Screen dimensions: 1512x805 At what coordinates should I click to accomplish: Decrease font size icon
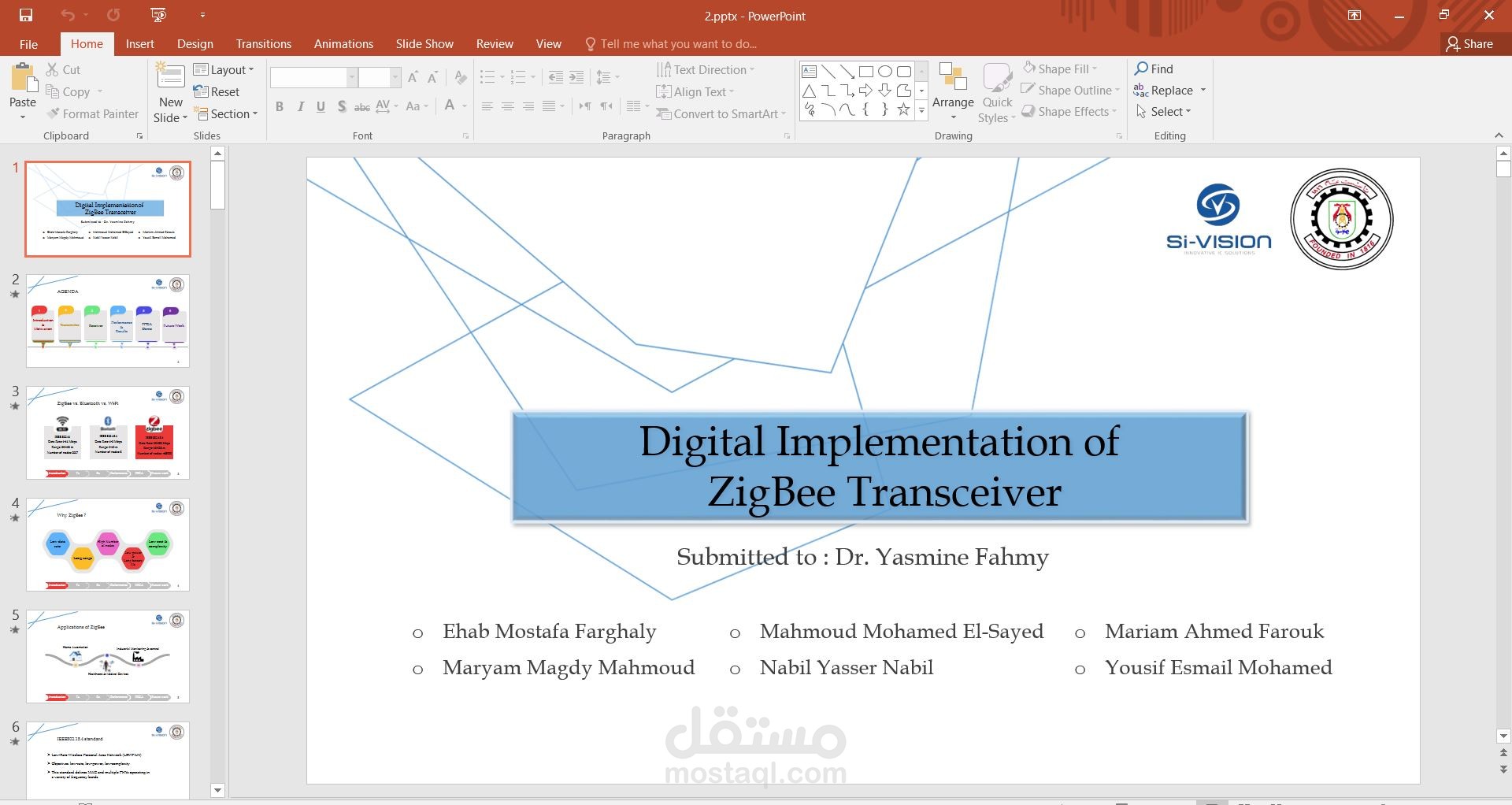point(432,77)
